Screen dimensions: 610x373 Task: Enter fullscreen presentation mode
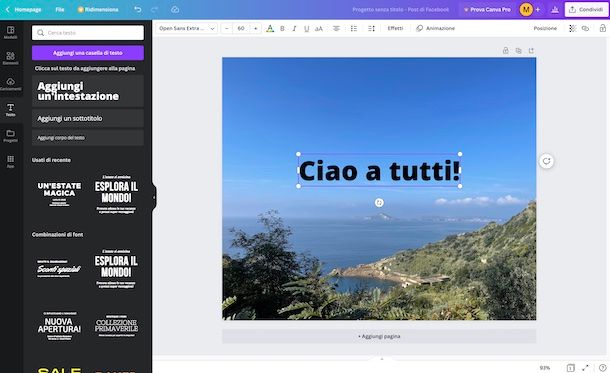[585, 368]
